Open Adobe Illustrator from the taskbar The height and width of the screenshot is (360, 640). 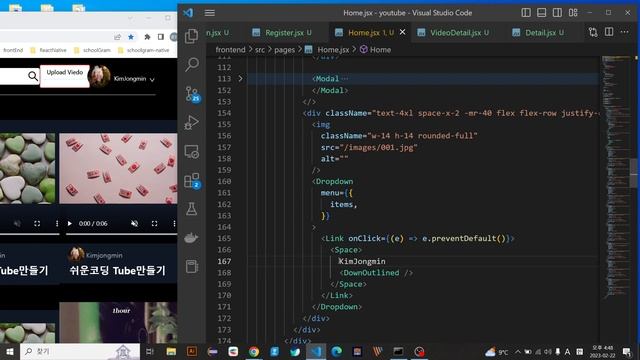tap(191, 351)
